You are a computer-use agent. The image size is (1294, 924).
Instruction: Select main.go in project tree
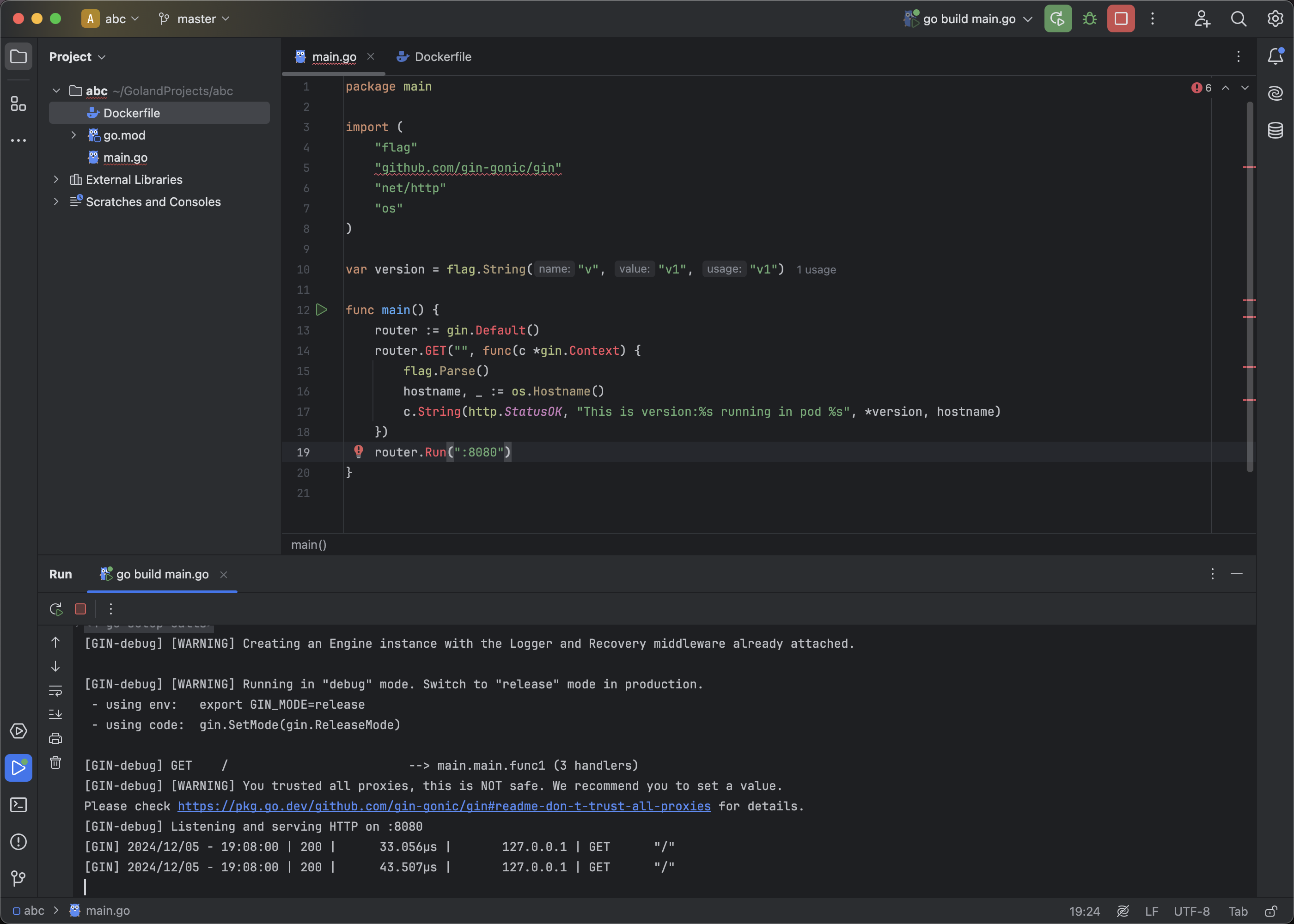(x=125, y=157)
